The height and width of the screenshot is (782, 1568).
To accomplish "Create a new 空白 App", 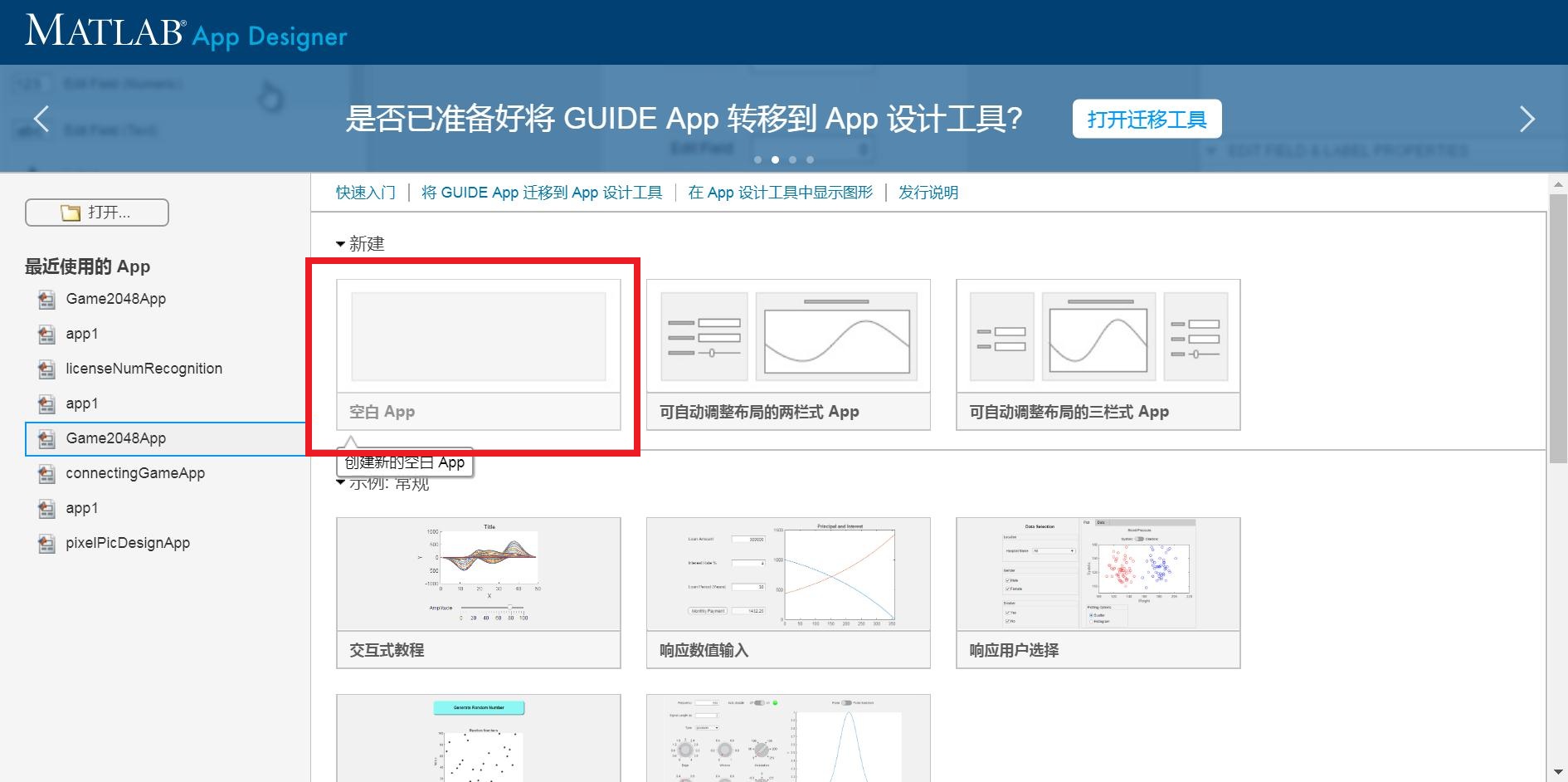I will 479,354.
